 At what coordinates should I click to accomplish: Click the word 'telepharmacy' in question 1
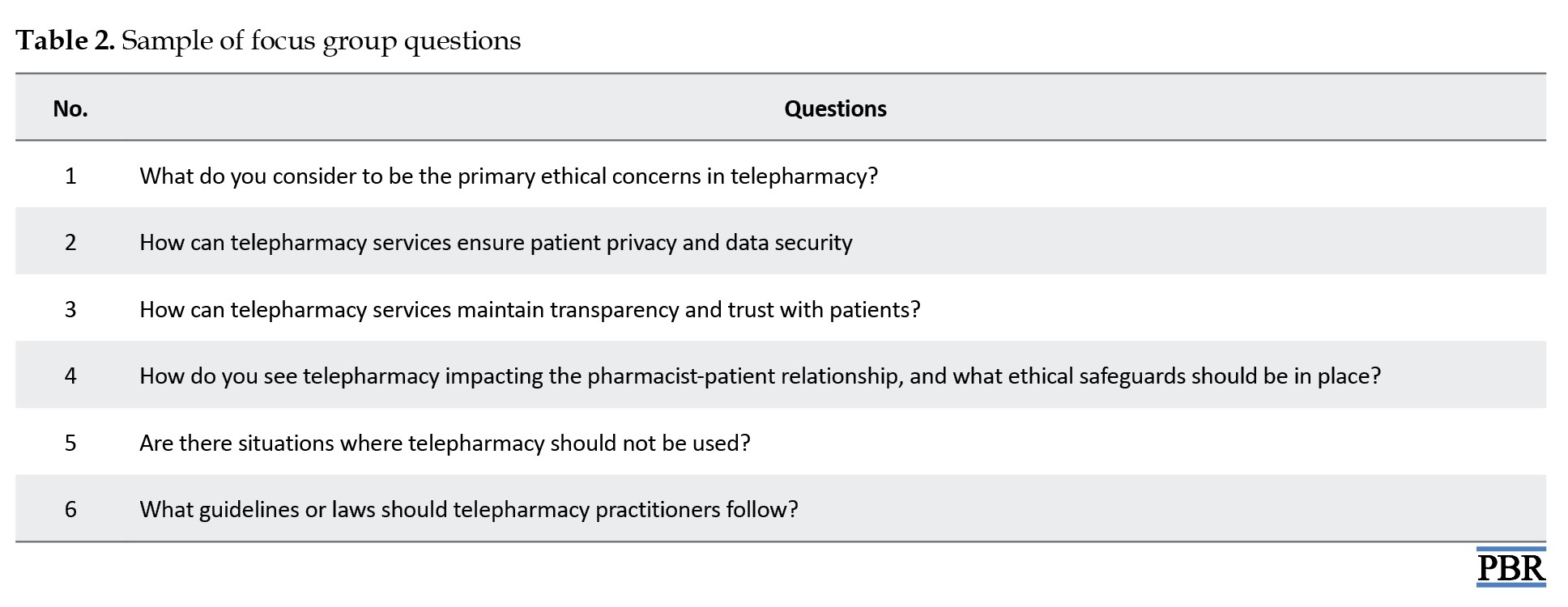[x=803, y=176]
